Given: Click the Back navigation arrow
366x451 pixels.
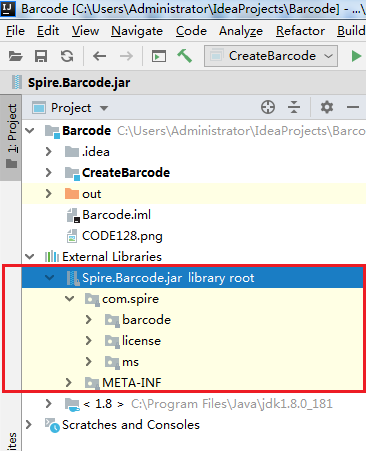Looking at the screenshot, I should pos(99,56).
